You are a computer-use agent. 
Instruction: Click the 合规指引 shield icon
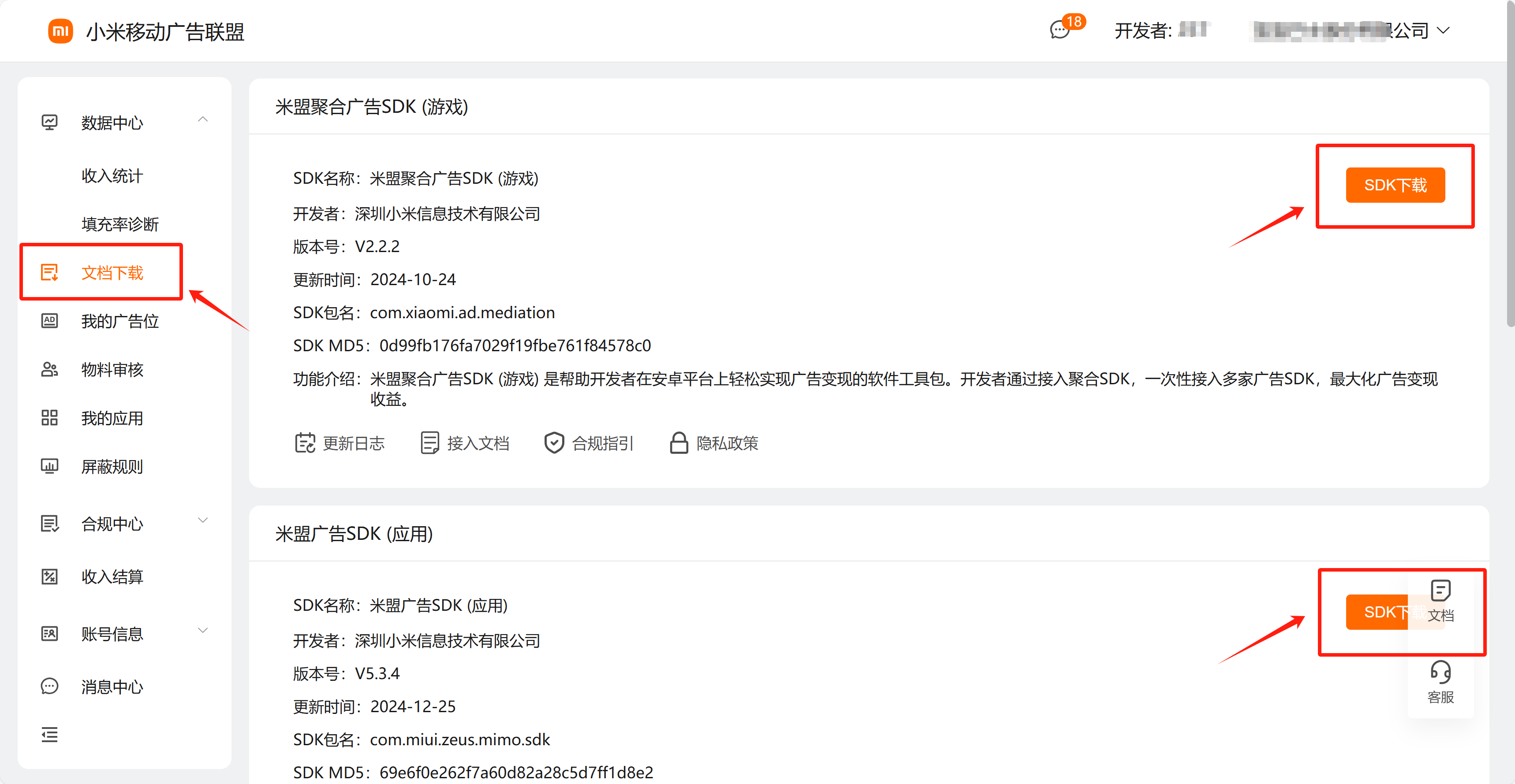tap(554, 443)
